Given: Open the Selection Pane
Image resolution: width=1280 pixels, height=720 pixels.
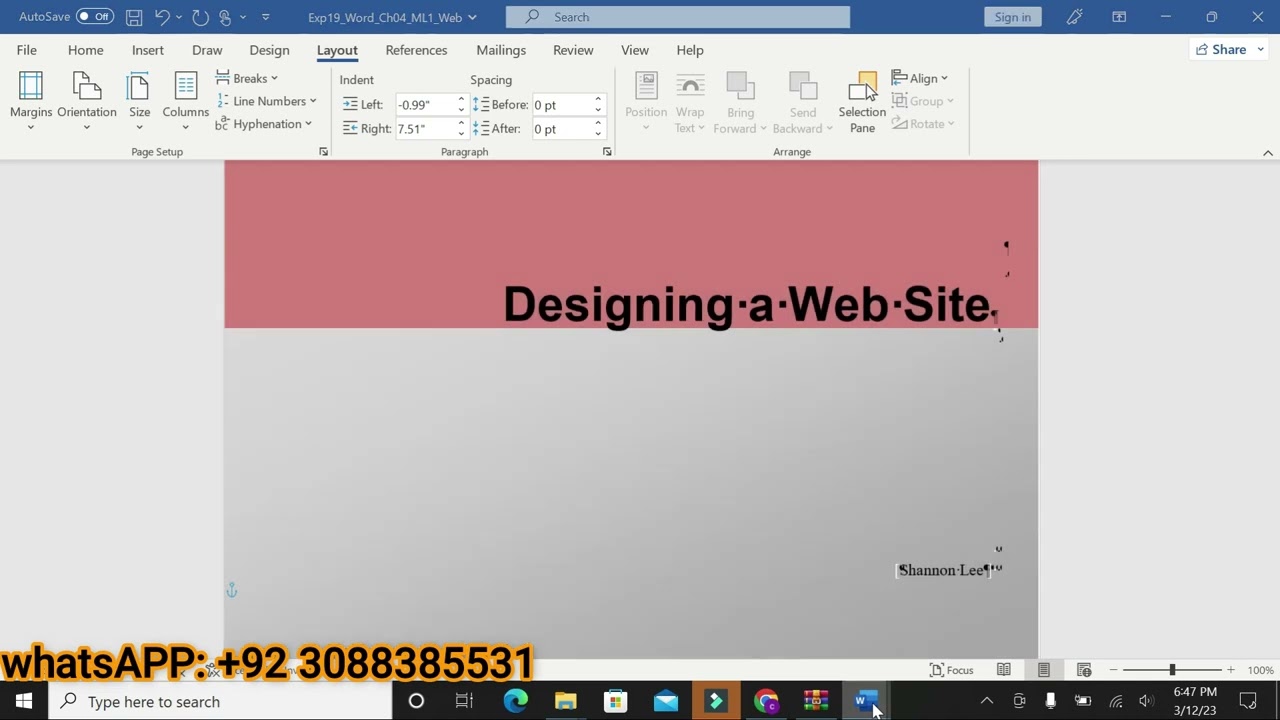Looking at the screenshot, I should click(862, 102).
